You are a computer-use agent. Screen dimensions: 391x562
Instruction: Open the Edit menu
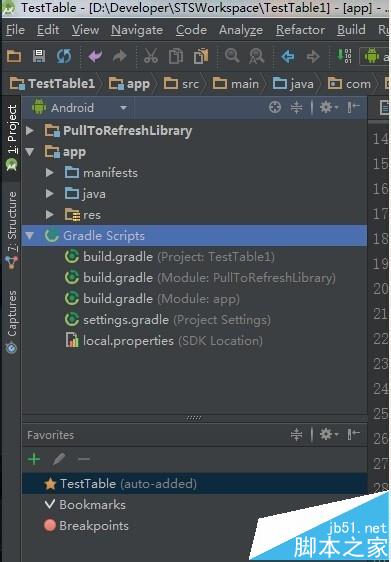(48, 30)
